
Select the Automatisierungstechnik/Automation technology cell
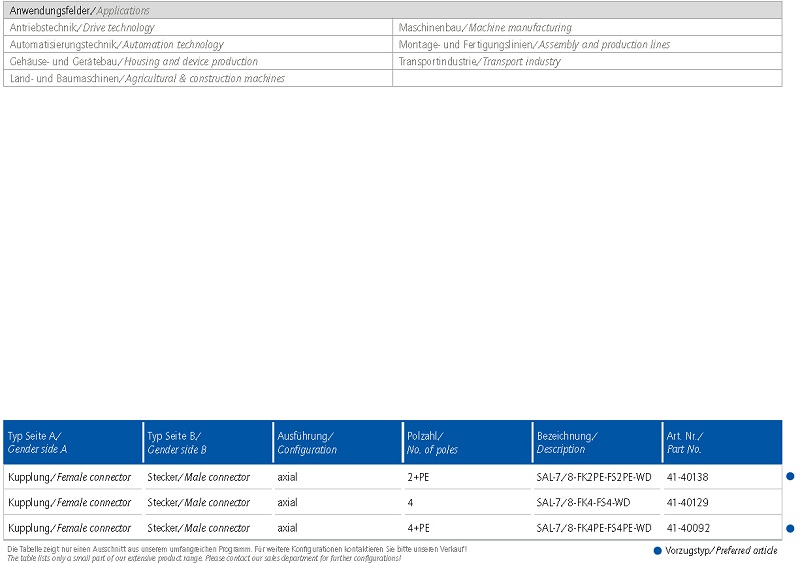coord(116,45)
